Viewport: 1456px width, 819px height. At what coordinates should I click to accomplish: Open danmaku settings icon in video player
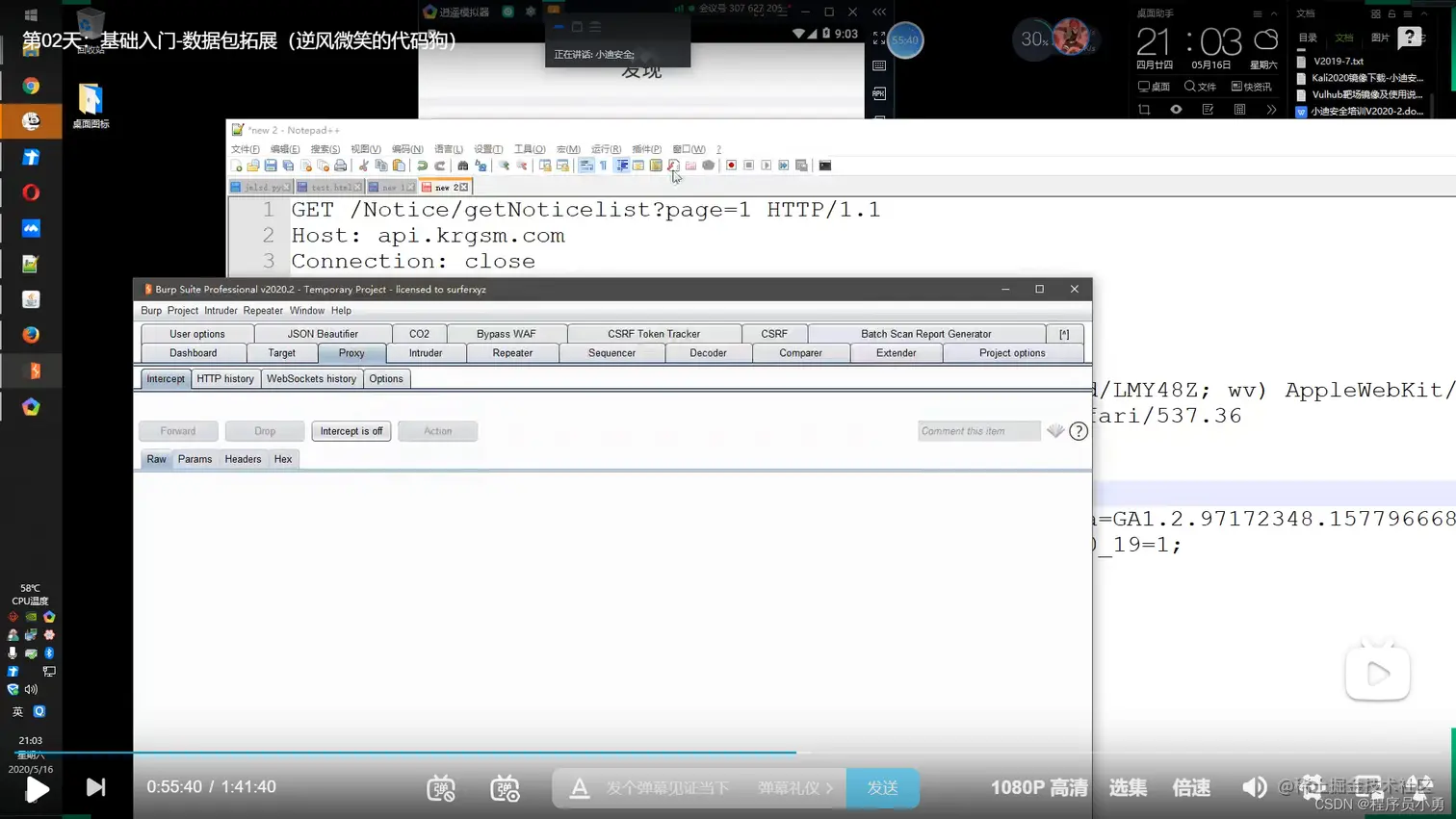pos(506,788)
